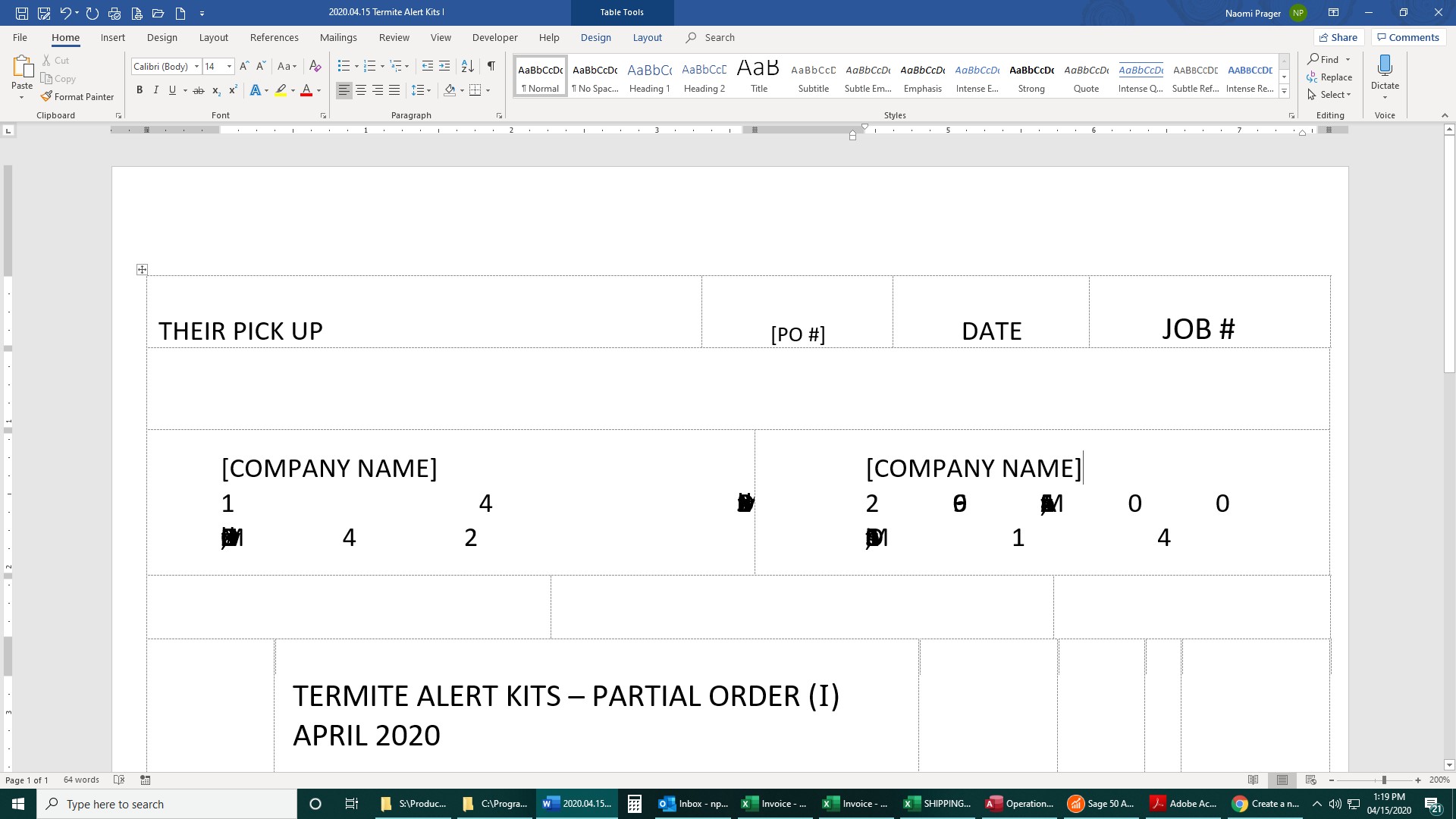Click the Replace tool
The image size is (1456, 819).
(1329, 77)
